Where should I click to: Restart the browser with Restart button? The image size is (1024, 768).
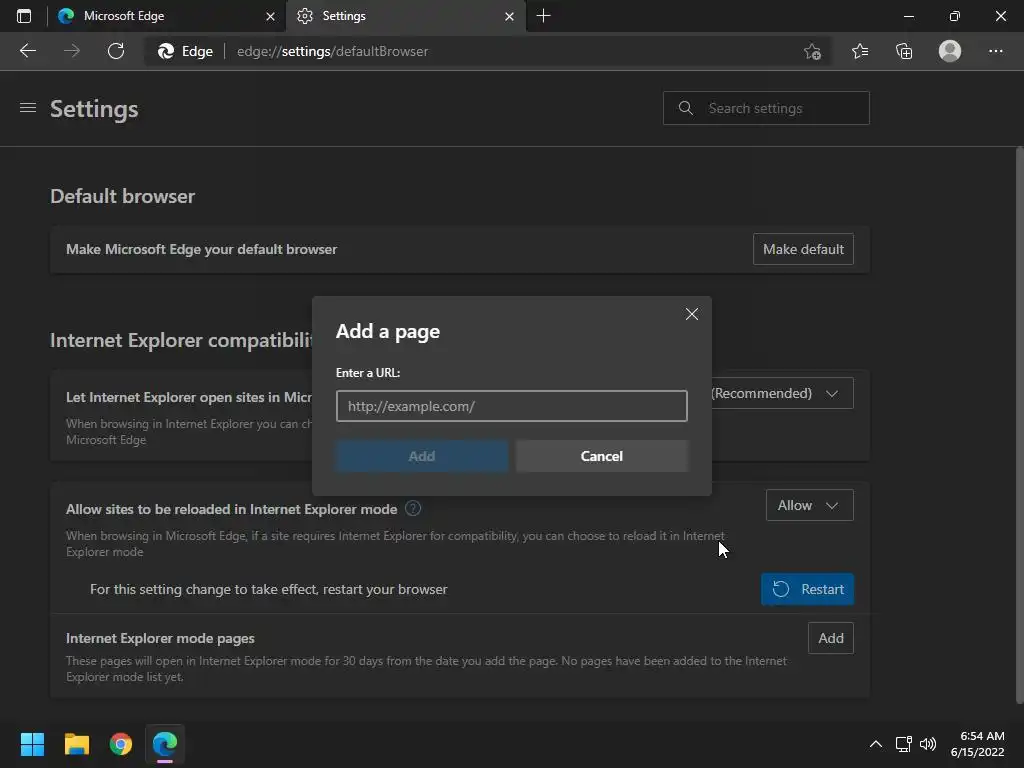tap(807, 589)
